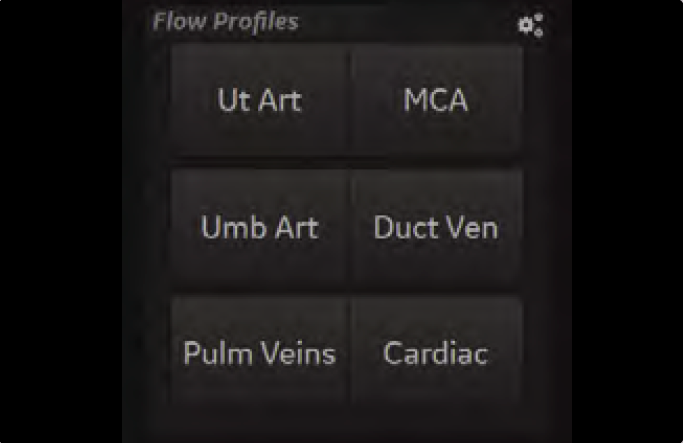683x443 pixels.
Task: Tap the Cardiac button
Action: tap(436, 352)
